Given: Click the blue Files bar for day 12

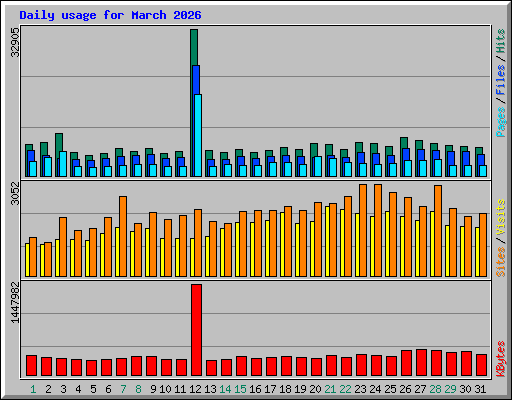Looking at the screenshot, I should [196, 80].
